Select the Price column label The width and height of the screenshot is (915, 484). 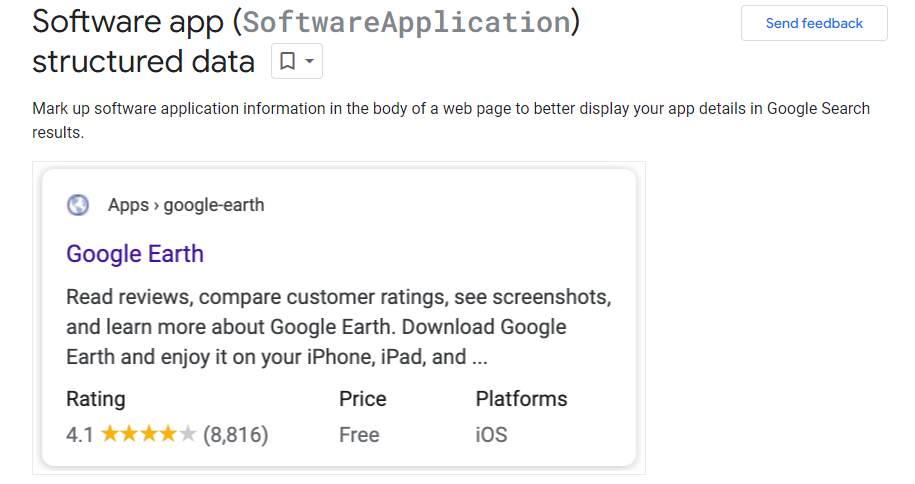pyautogui.click(x=363, y=399)
